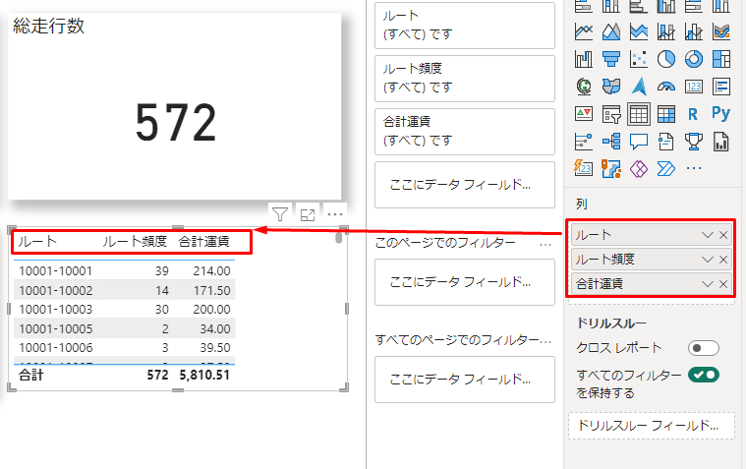746x469 pixels.
Task: Pick the Power Automate visual icon
Action: click(x=666, y=168)
